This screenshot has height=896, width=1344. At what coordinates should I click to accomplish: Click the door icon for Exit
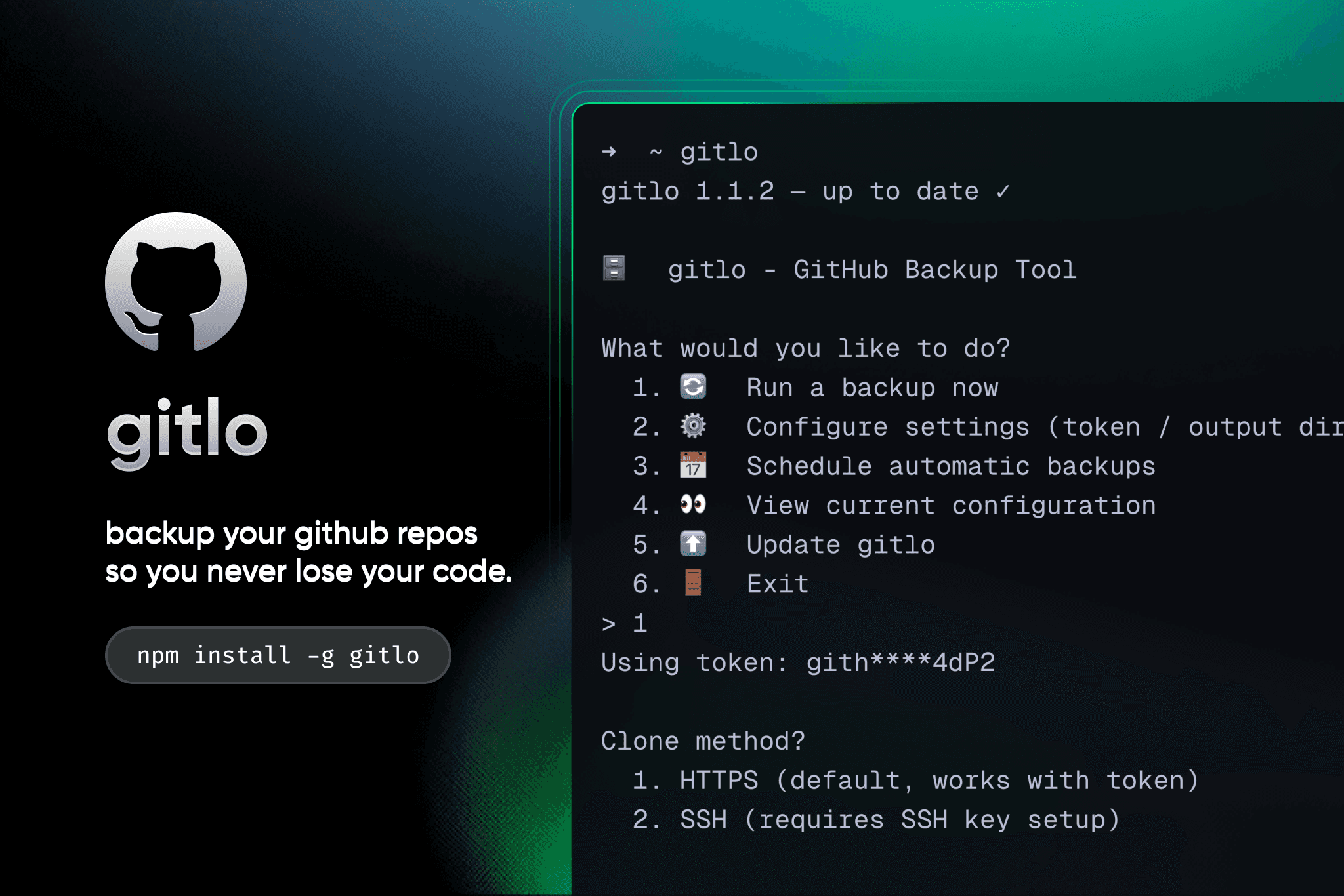coord(693,582)
